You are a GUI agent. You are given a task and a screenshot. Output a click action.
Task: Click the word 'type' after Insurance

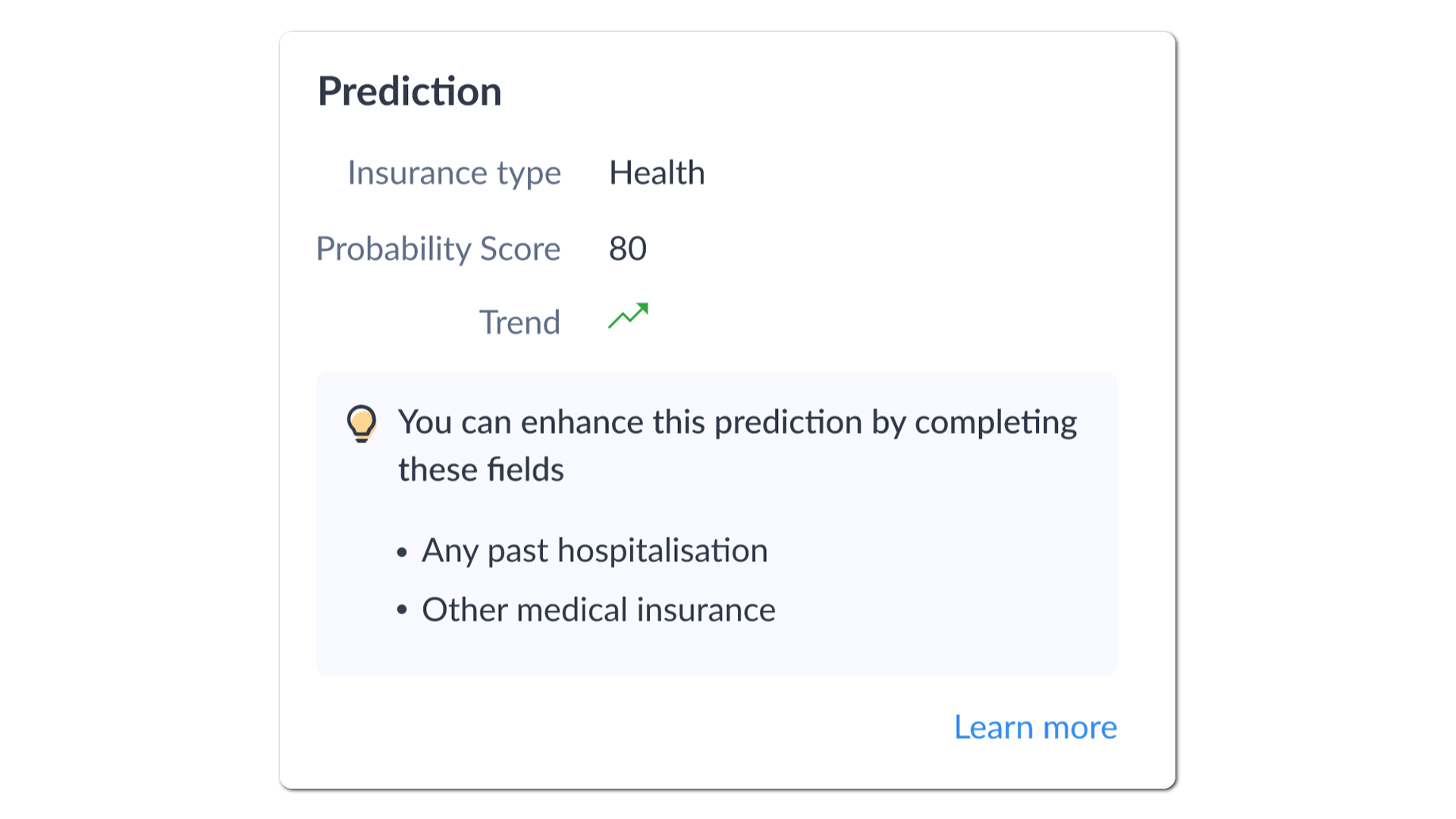tap(529, 174)
